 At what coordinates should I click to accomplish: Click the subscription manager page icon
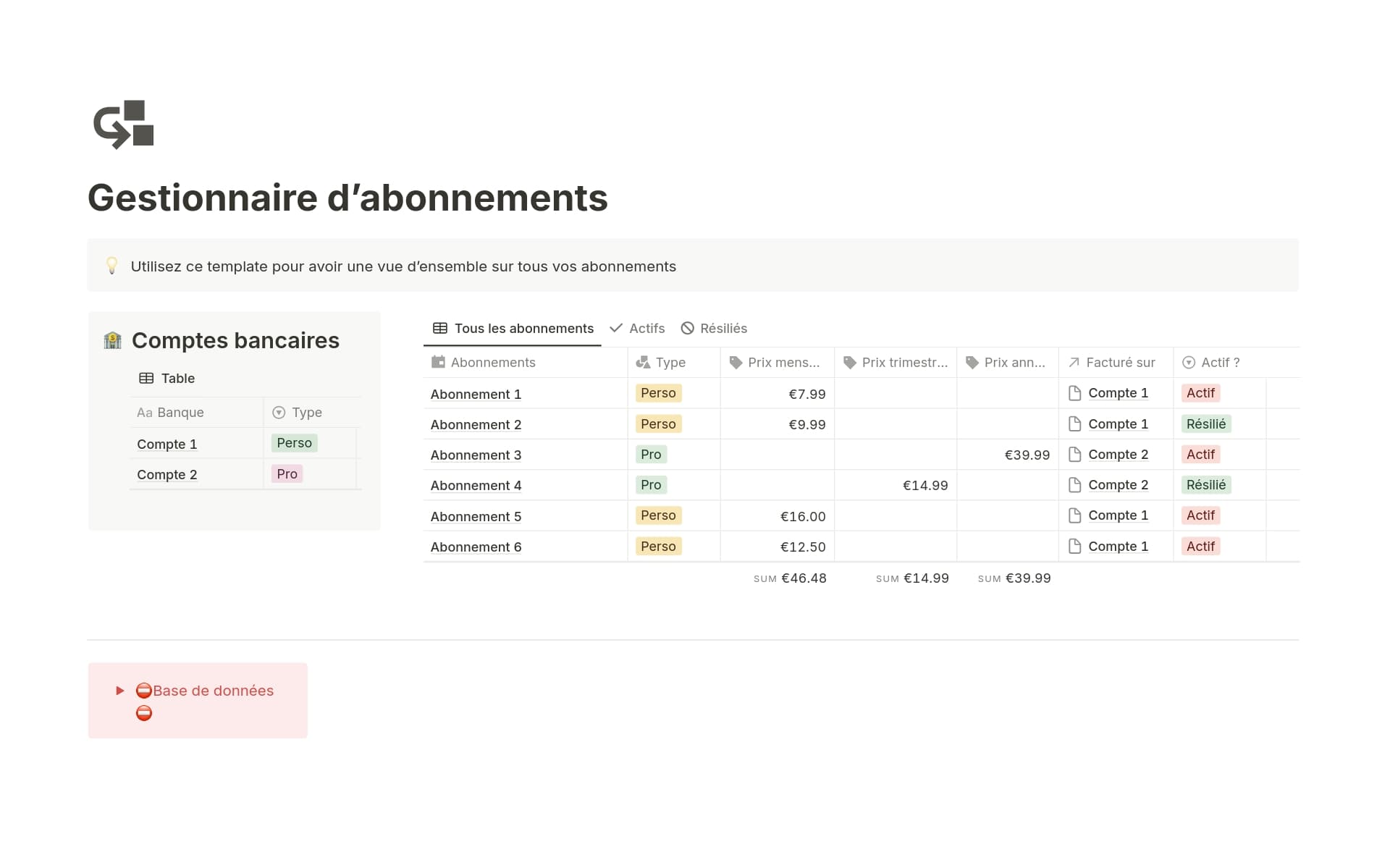(124, 125)
